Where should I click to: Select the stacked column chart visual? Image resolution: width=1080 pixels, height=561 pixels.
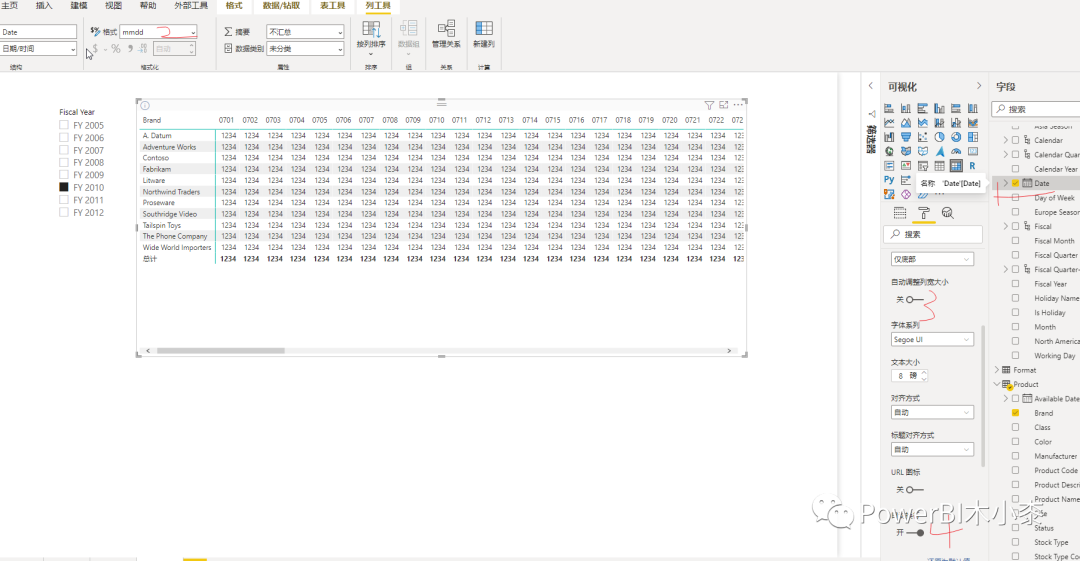906,108
